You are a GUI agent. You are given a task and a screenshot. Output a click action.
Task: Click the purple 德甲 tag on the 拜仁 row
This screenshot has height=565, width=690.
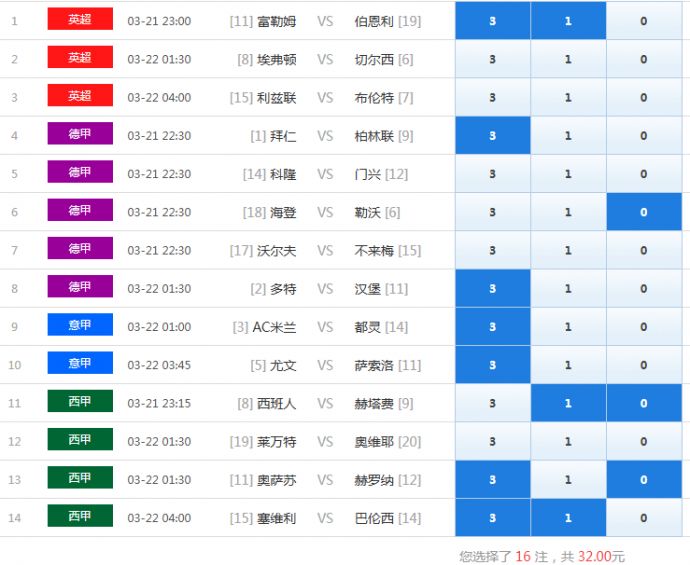80,134
